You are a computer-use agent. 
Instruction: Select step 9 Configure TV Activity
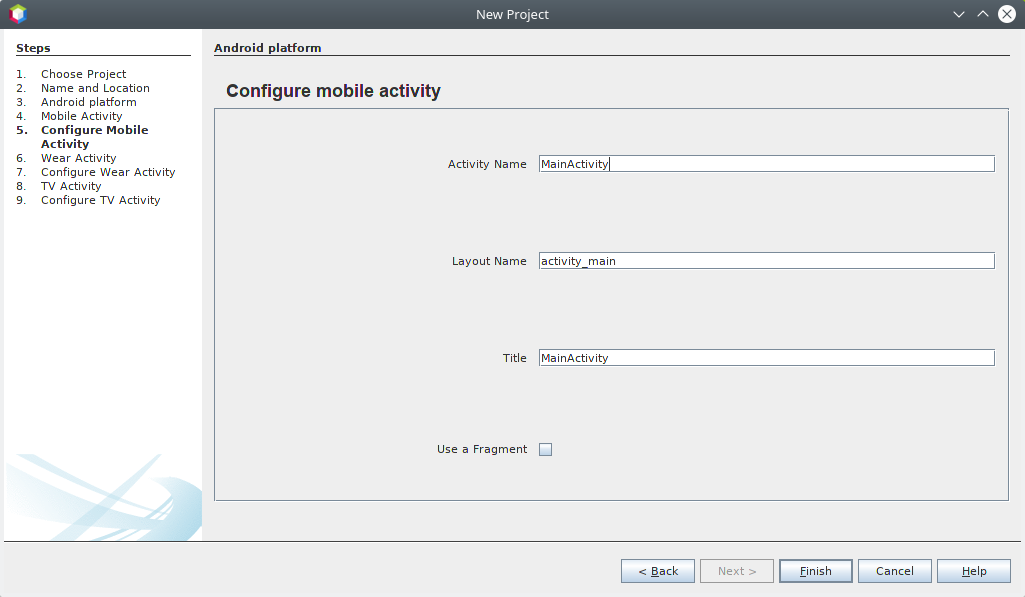coord(100,200)
